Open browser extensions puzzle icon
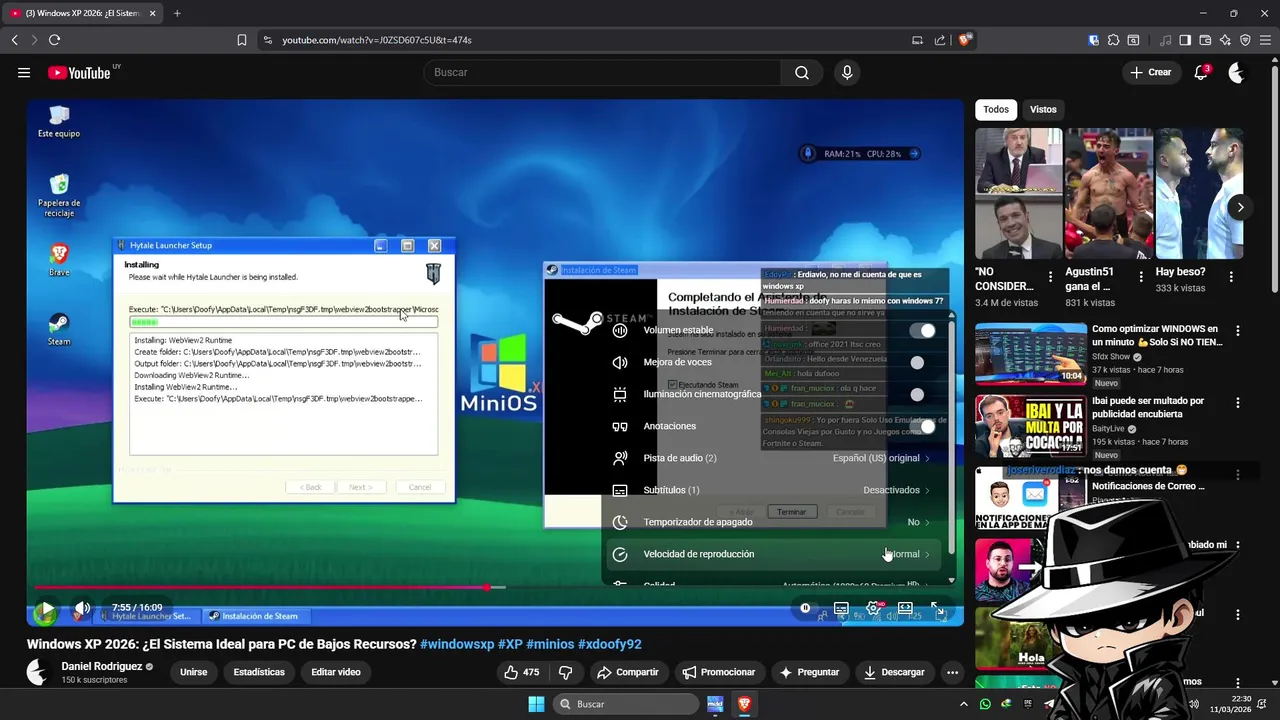 (1114, 40)
